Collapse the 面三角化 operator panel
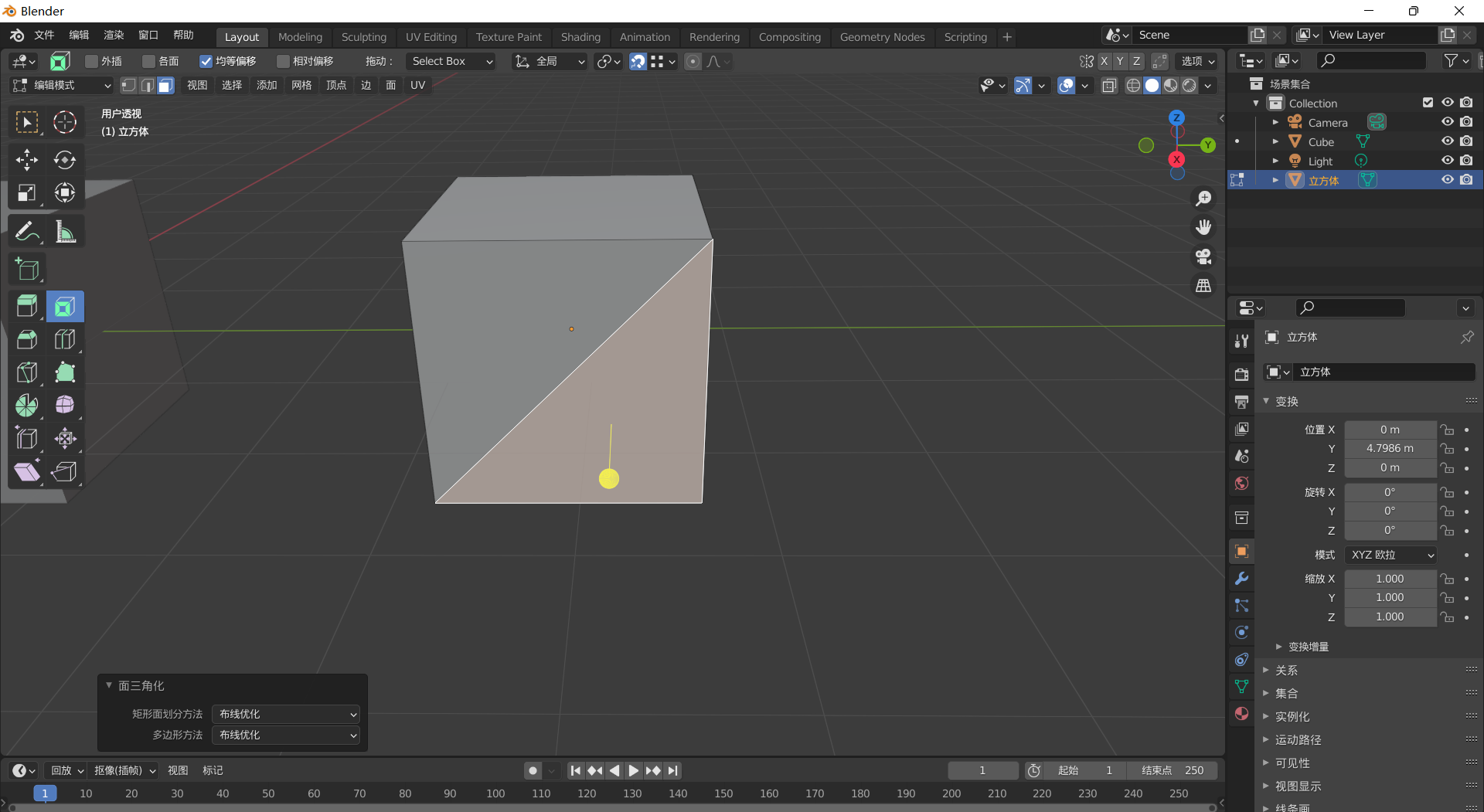This screenshot has height=812, width=1484. coord(109,685)
